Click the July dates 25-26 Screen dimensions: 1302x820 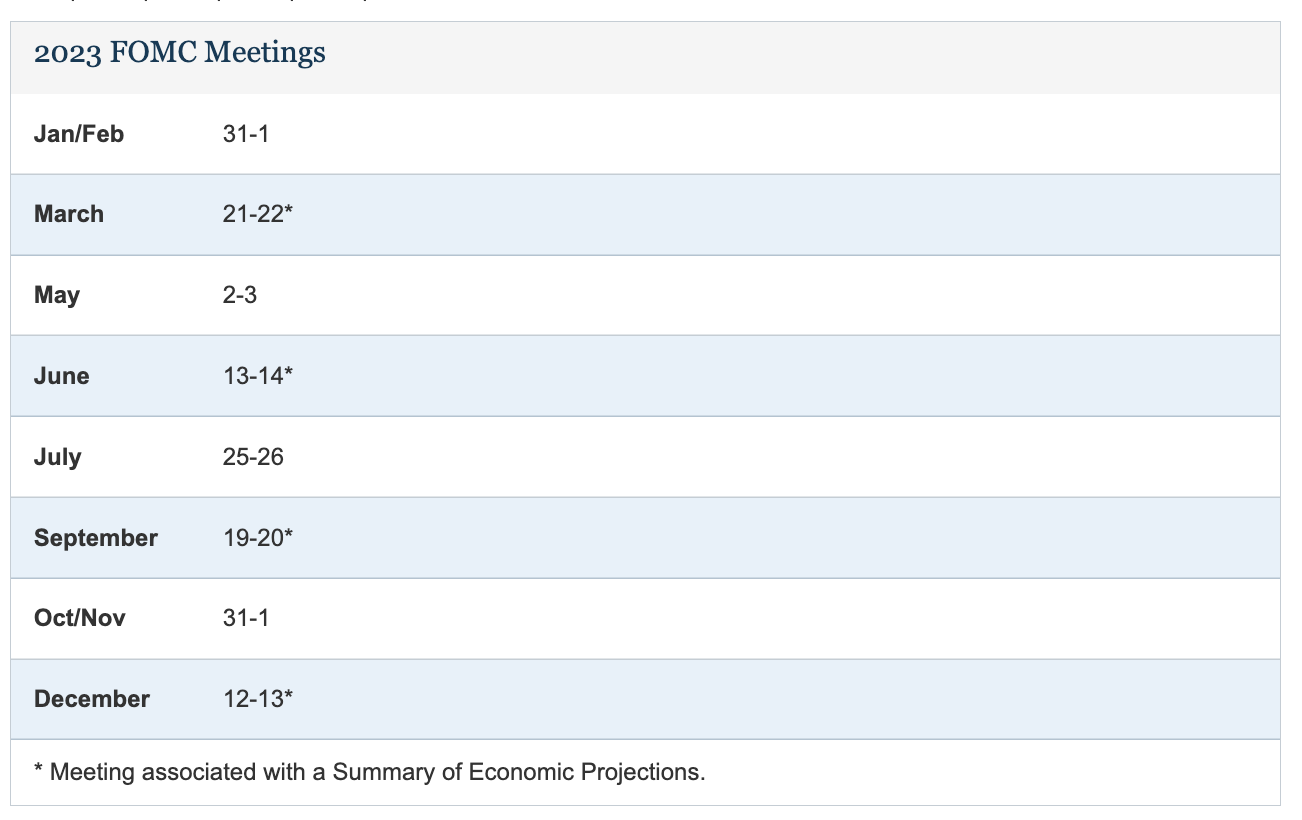(253, 457)
